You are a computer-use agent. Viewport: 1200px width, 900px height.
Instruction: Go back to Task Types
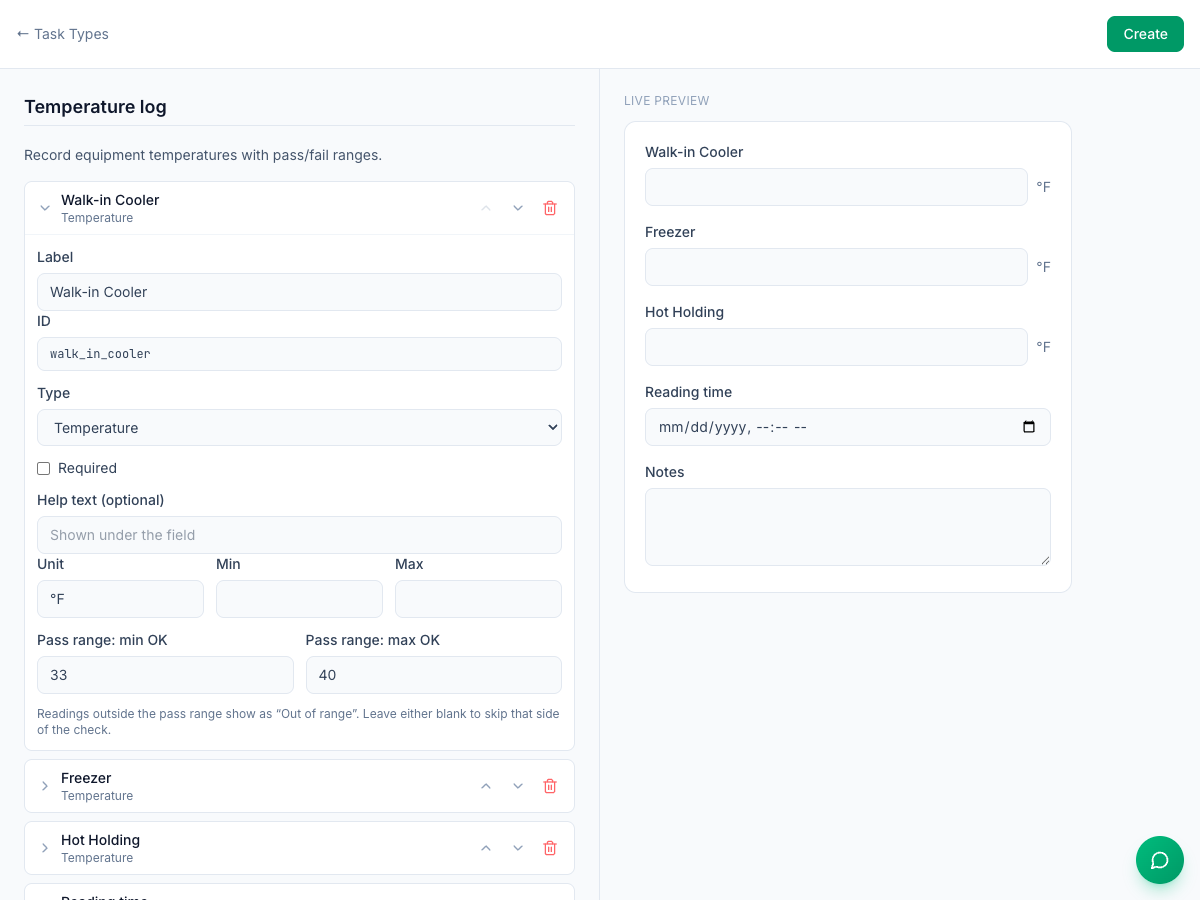tap(62, 34)
